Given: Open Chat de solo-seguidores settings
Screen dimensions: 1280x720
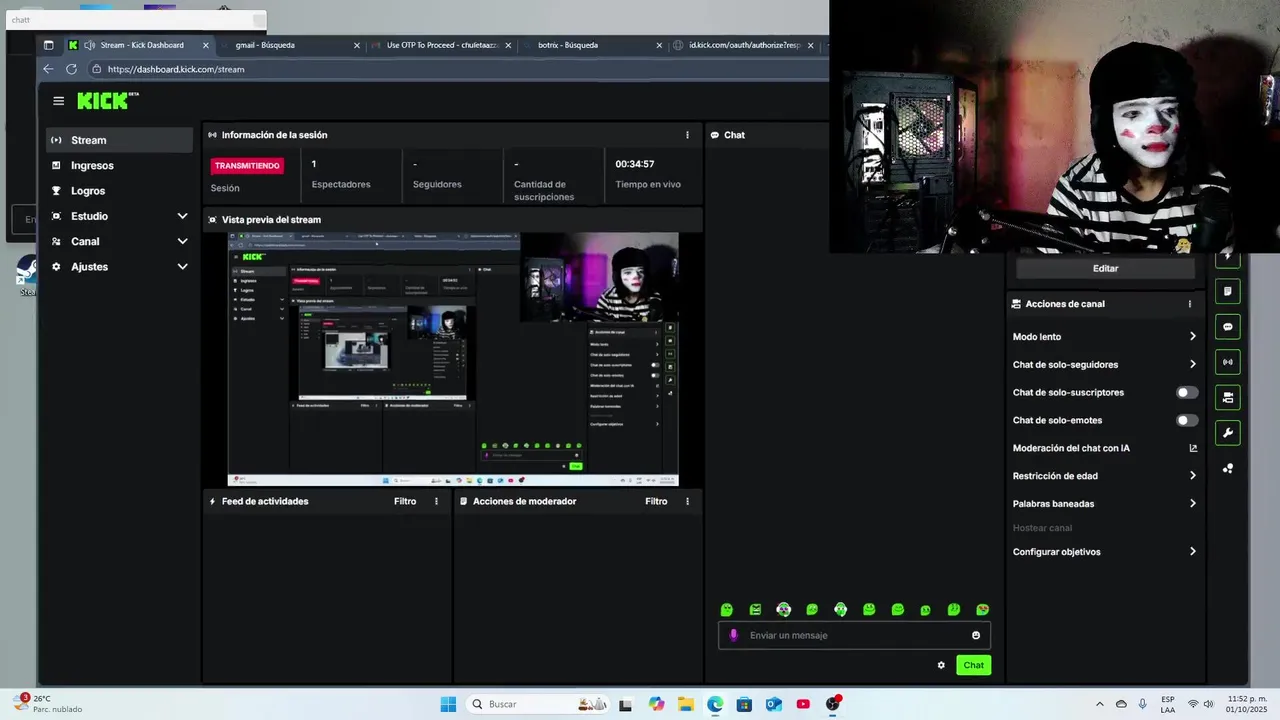Looking at the screenshot, I should (1104, 364).
